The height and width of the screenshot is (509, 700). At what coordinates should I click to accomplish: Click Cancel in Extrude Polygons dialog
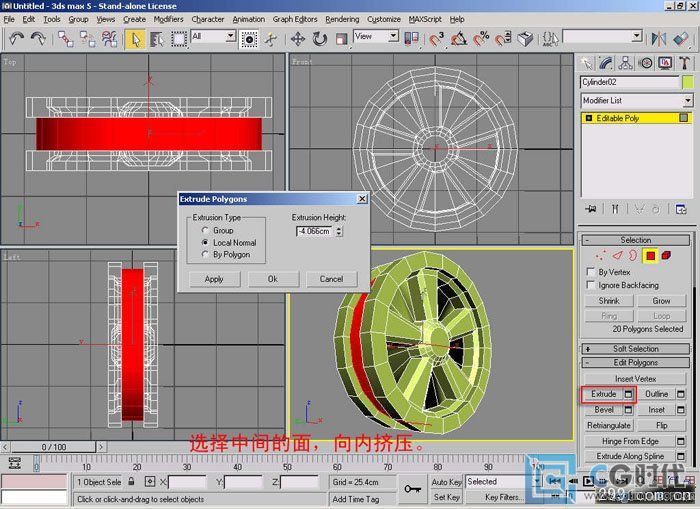coord(332,279)
